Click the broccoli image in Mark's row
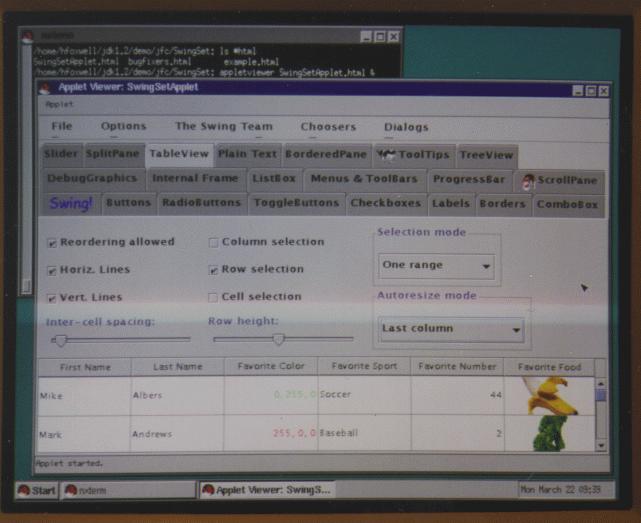 click(x=551, y=433)
